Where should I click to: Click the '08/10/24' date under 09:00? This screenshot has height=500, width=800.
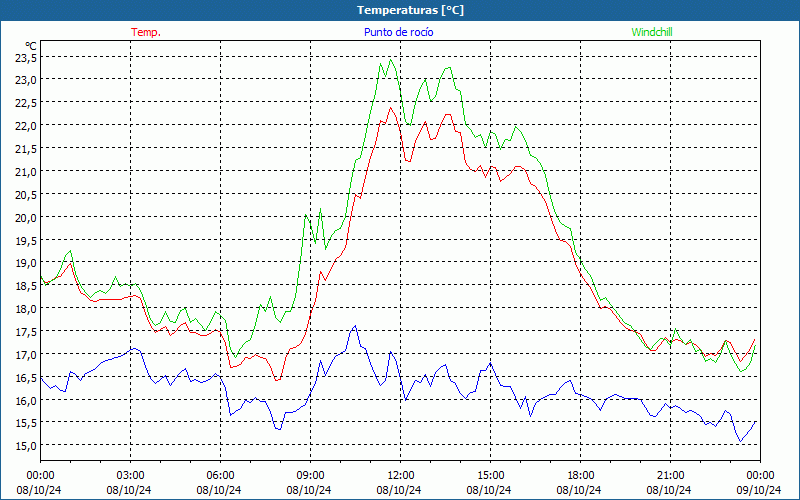309,490
